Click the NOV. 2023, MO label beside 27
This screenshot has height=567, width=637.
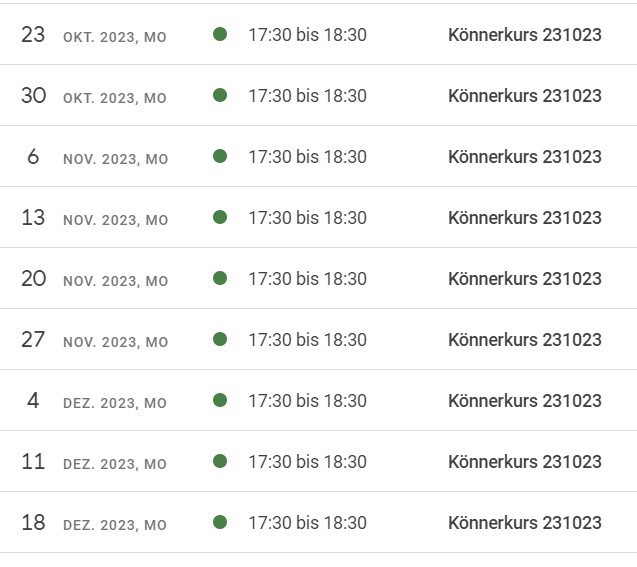(x=115, y=342)
